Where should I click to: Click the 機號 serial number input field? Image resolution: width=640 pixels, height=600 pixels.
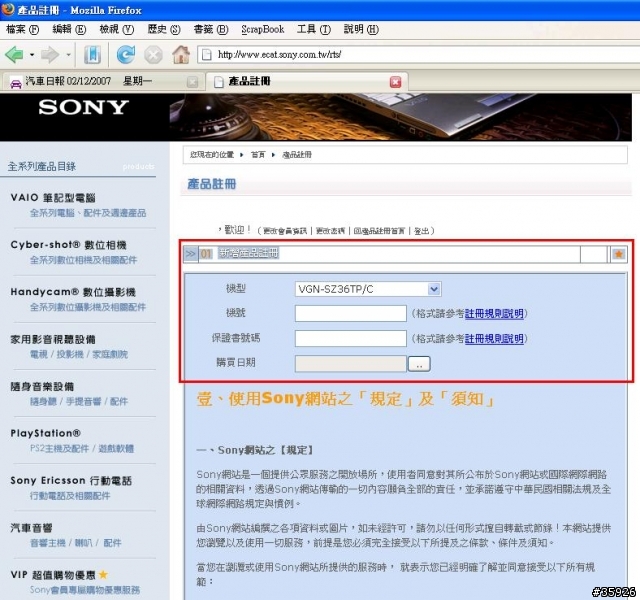tap(351, 313)
